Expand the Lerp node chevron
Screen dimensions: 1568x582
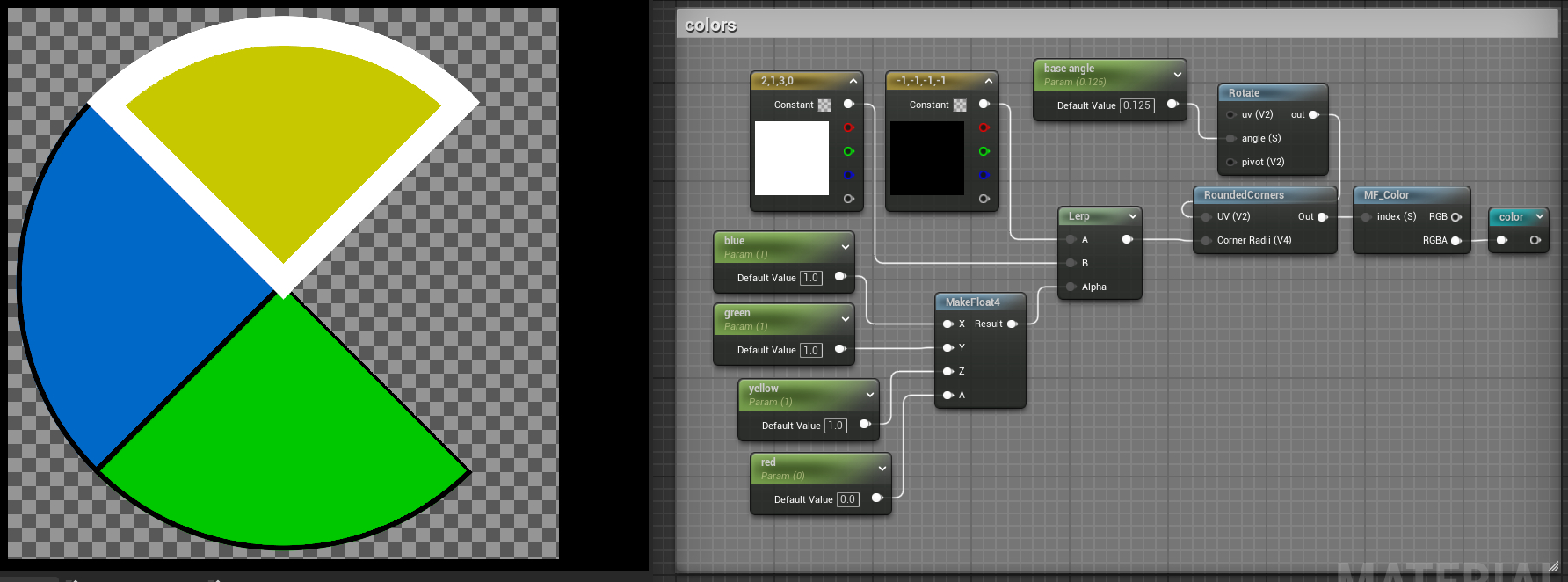click(1132, 216)
